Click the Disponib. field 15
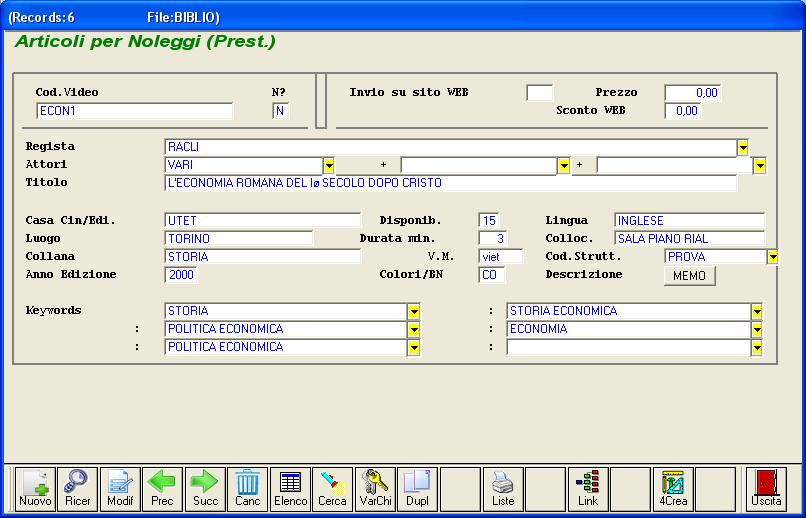Screen dimensions: 806x518 click(x=489, y=221)
